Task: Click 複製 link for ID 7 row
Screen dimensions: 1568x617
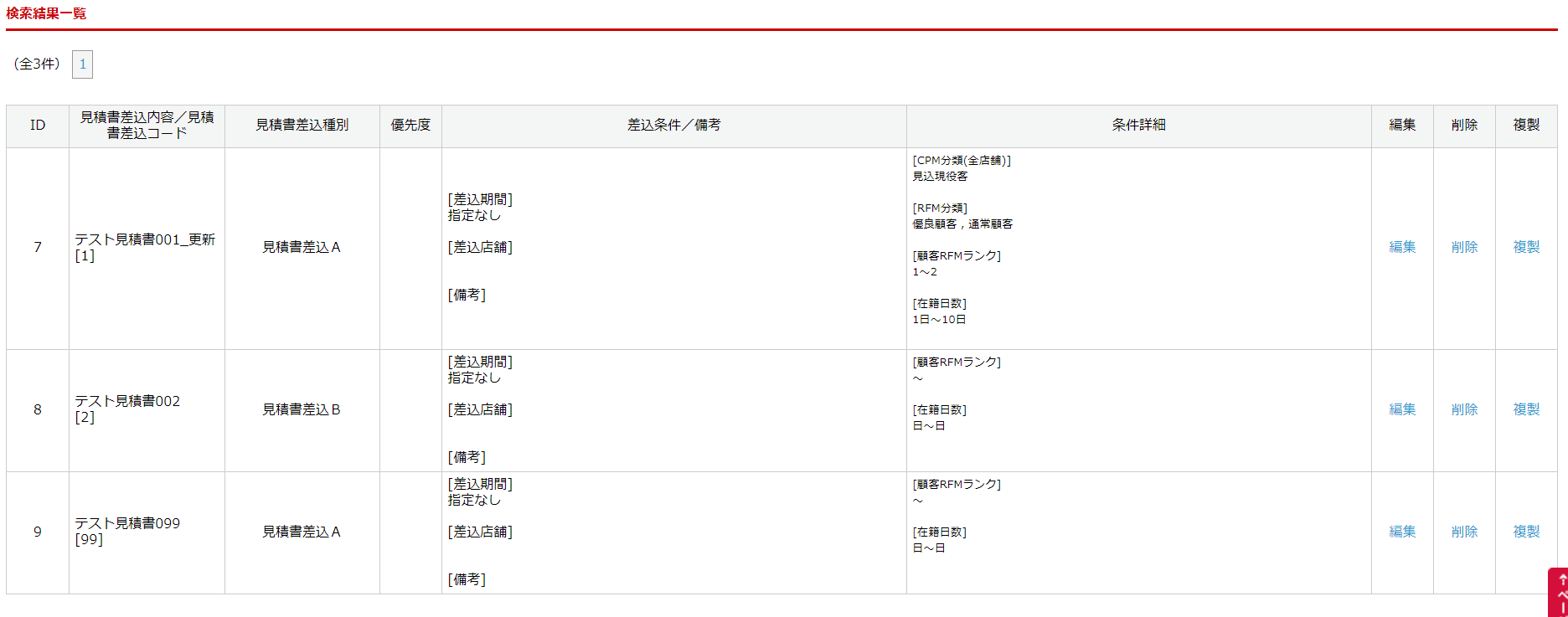Action: 1526,247
